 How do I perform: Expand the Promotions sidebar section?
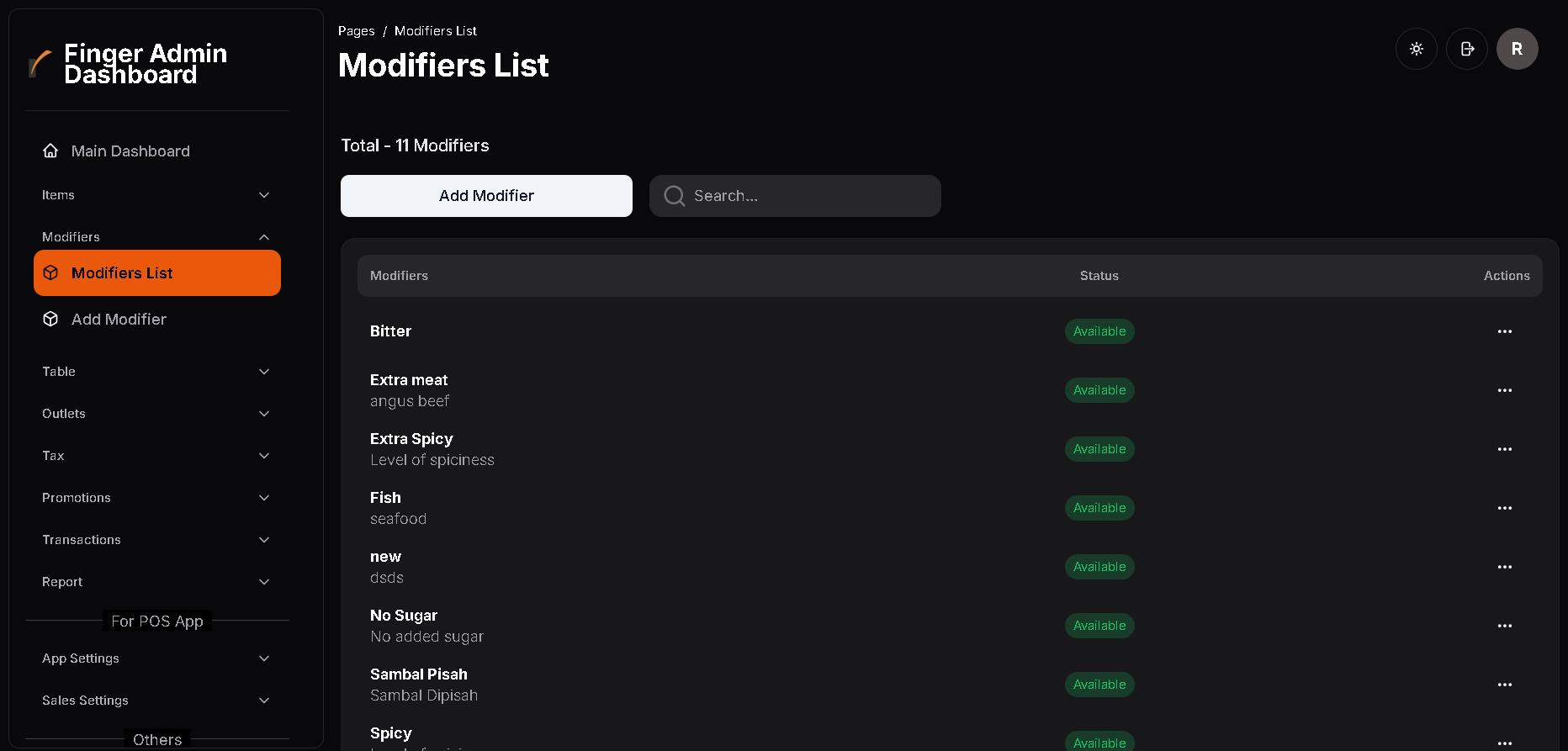pyautogui.click(x=264, y=498)
